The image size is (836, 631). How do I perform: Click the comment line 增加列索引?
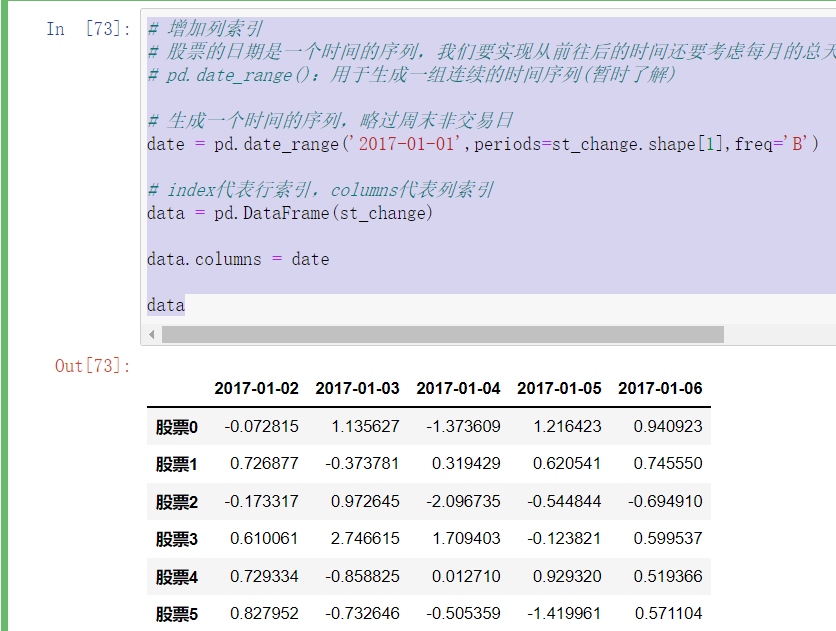point(205,29)
